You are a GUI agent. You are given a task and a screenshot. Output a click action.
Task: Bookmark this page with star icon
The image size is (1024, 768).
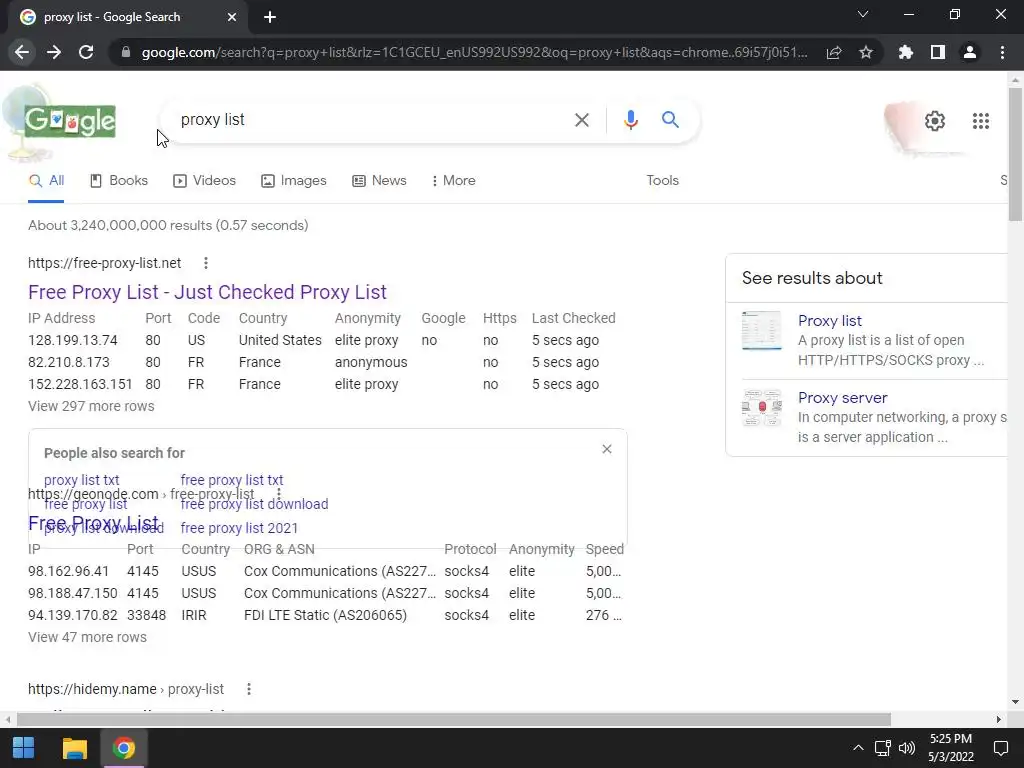866,52
